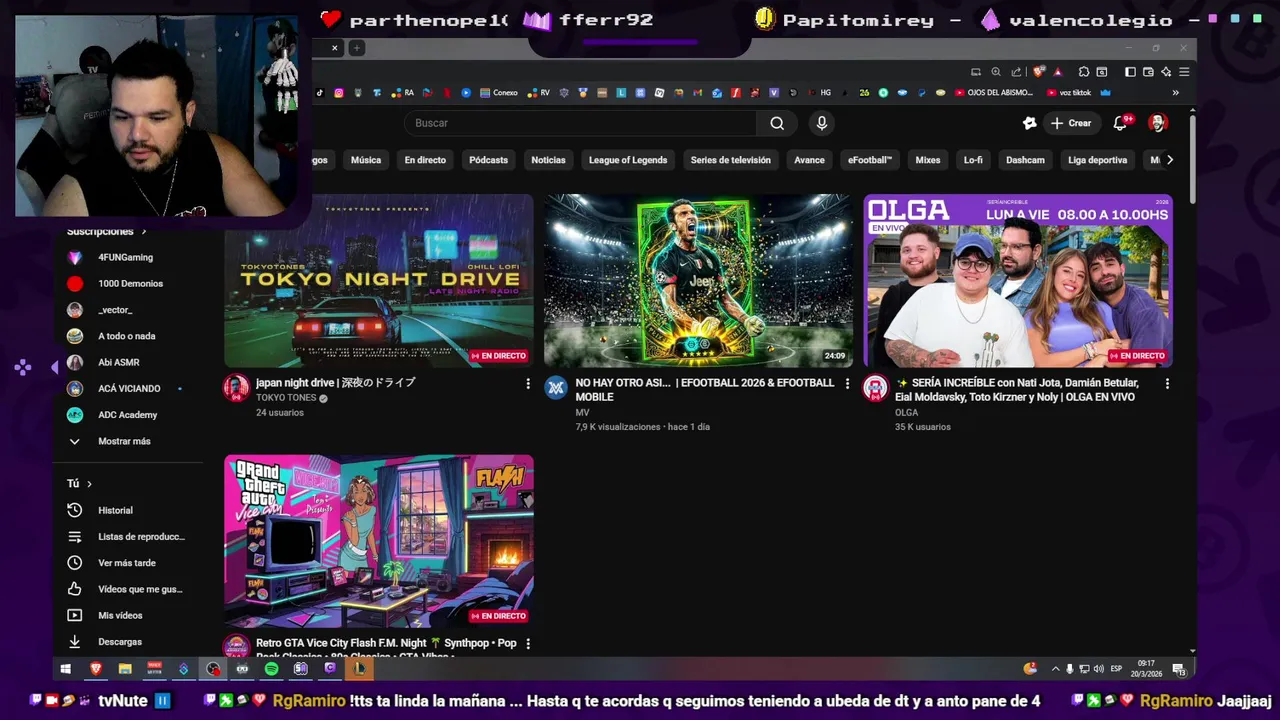Image resolution: width=1280 pixels, height=720 pixels.
Task: Click the japan night drive video title
Action: click(x=335, y=383)
